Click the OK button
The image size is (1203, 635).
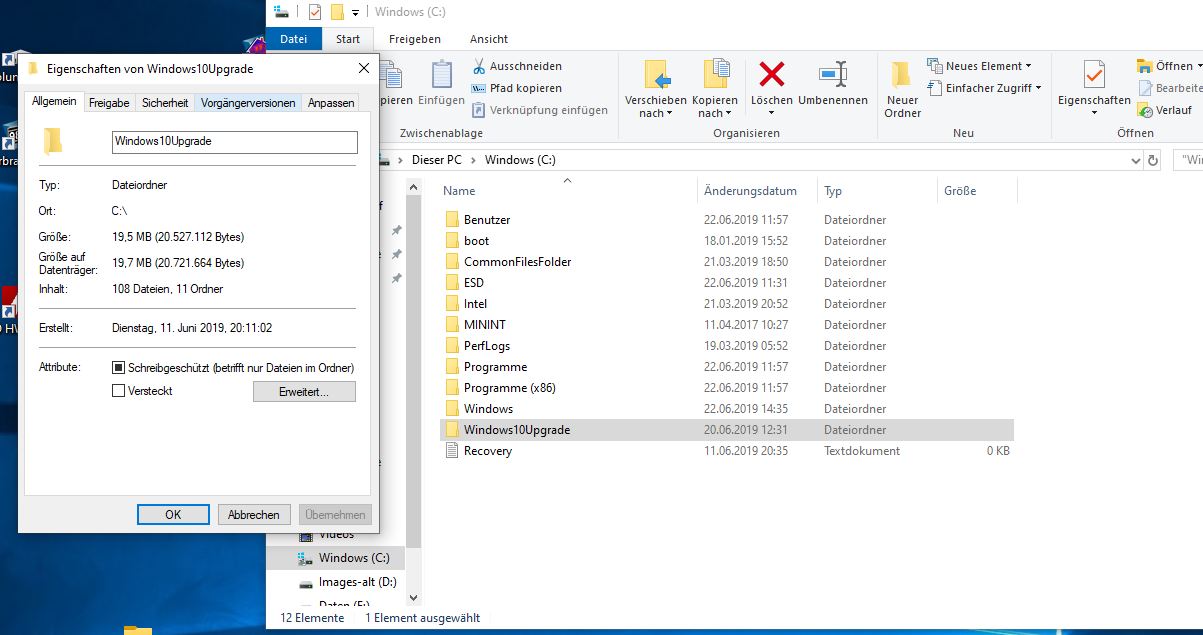coord(173,515)
